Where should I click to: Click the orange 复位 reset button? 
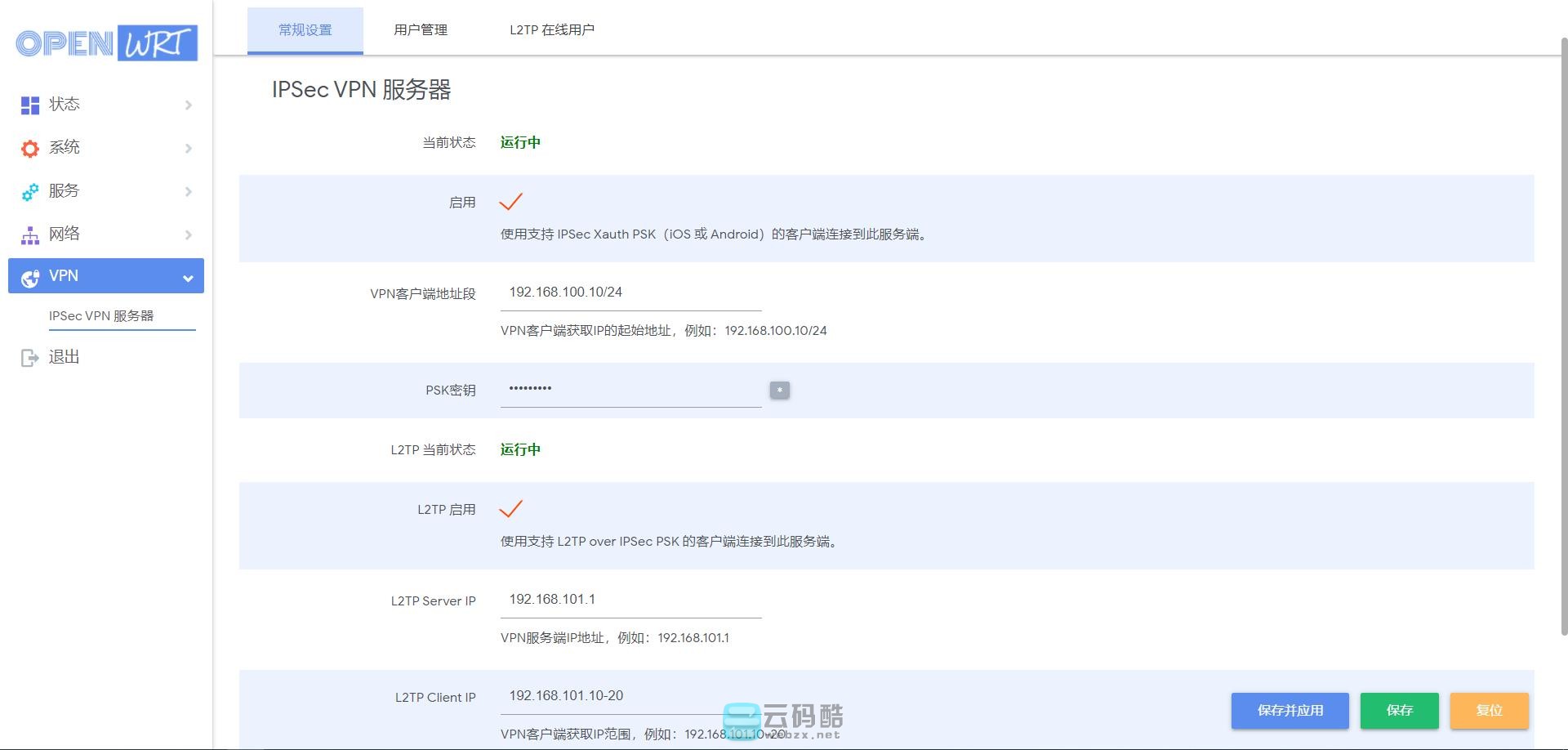(x=1489, y=711)
